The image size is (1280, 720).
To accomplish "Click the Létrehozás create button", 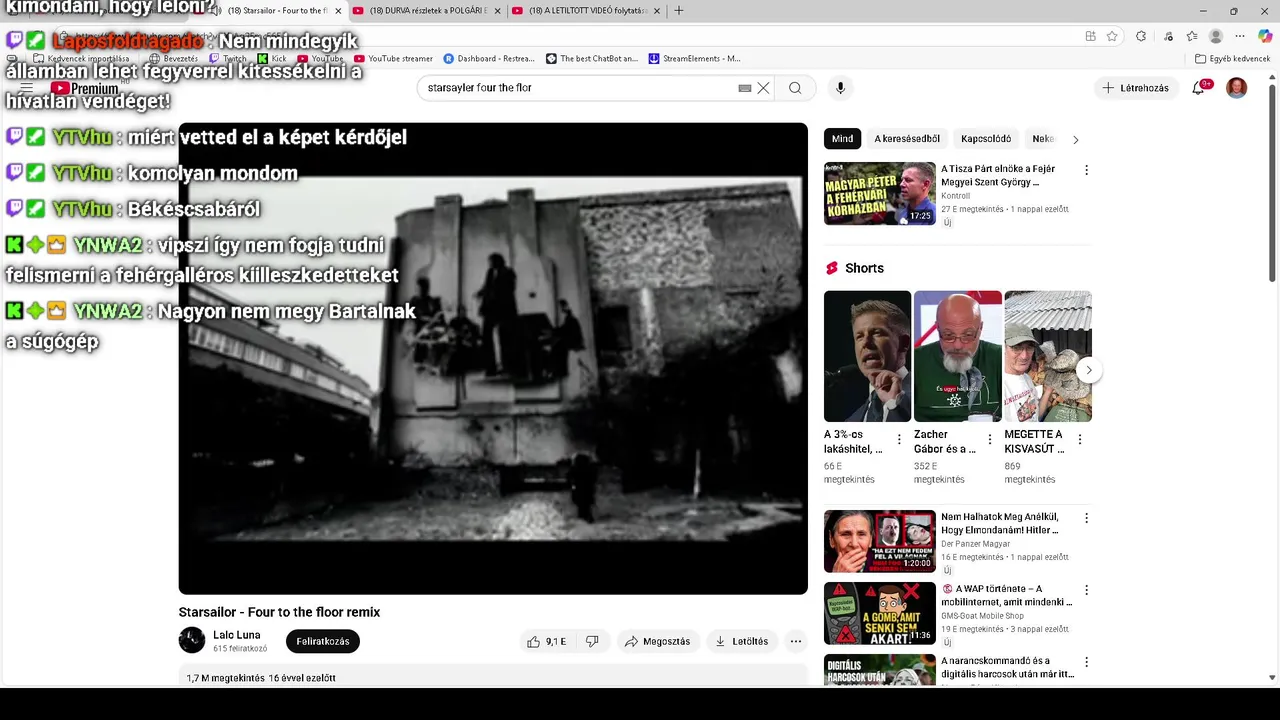I will (x=1135, y=88).
